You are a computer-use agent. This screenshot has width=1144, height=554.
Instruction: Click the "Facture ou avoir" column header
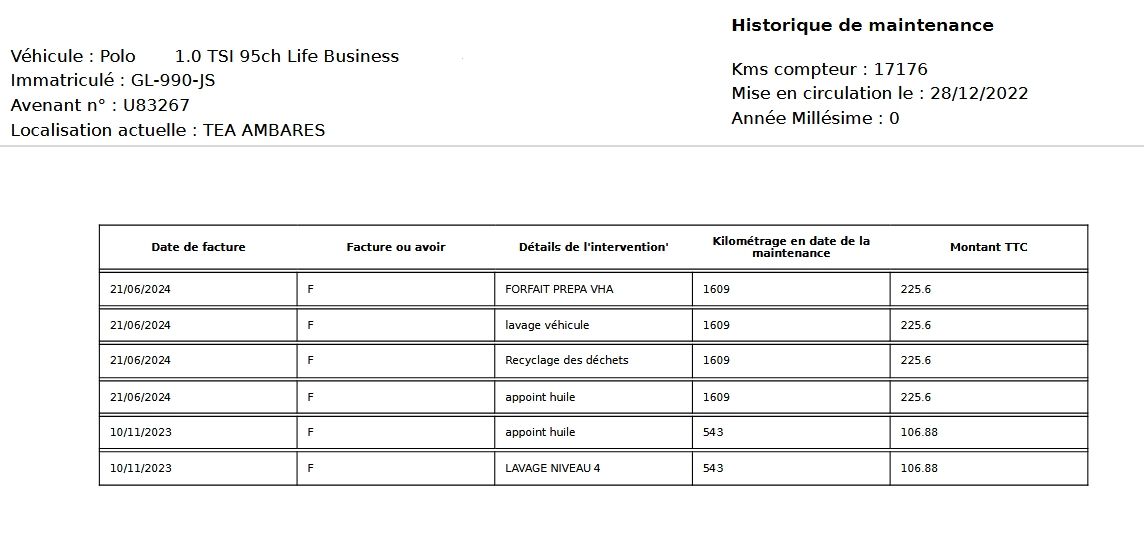pos(396,247)
